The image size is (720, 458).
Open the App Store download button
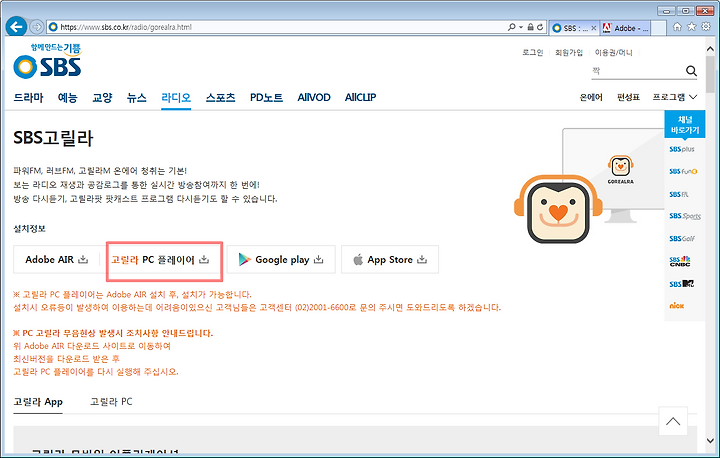point(390,260)
